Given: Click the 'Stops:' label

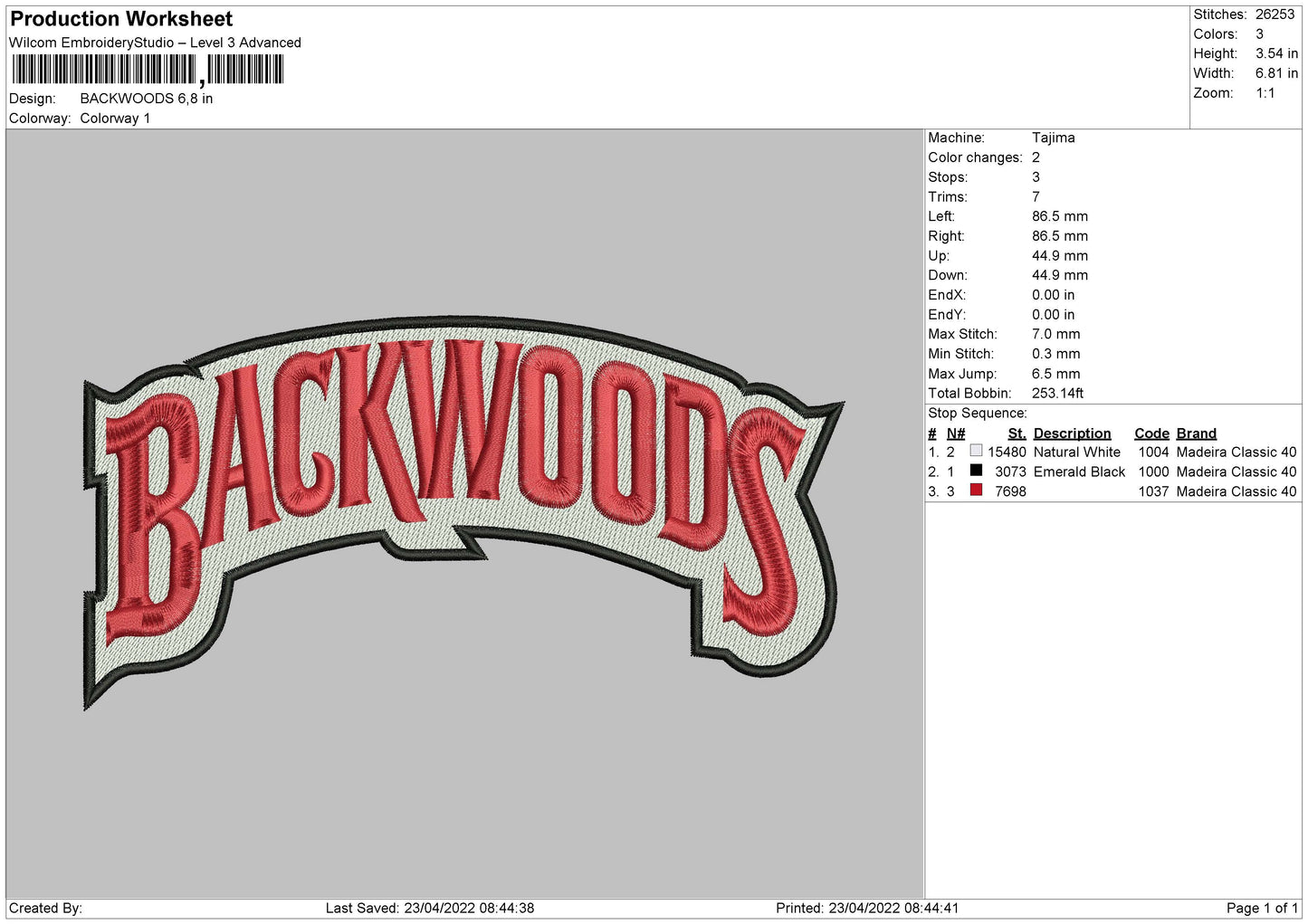Looking at the screenshot, I should (948, 177).
